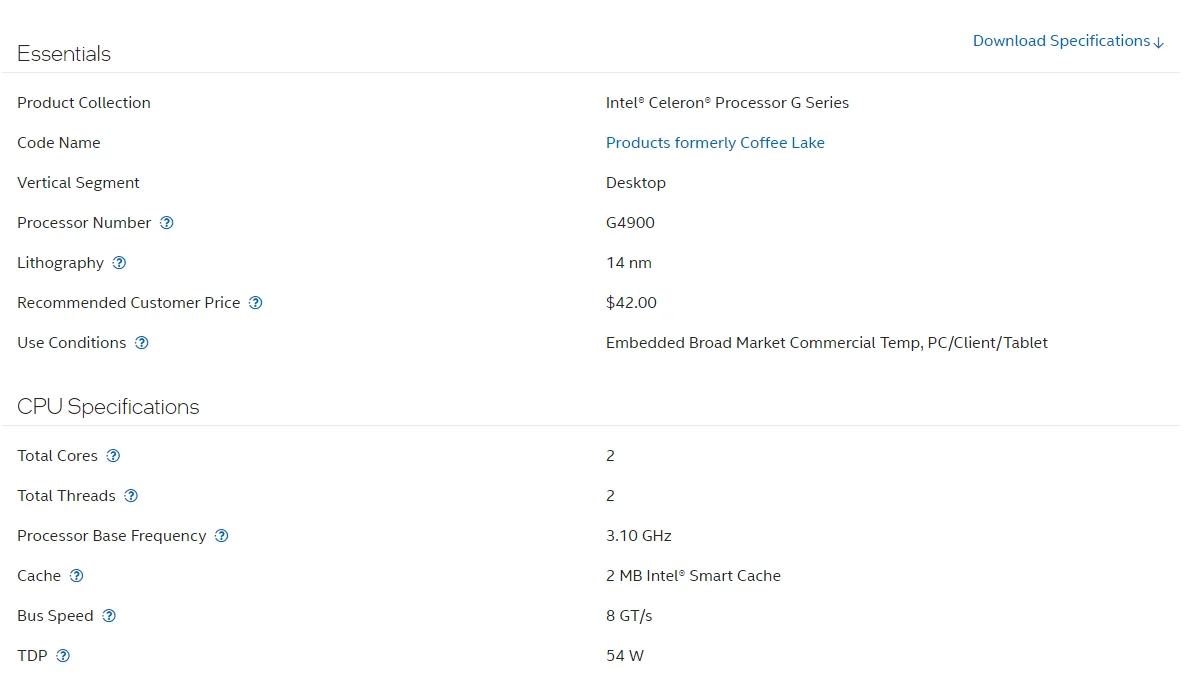Show the Use Conditions help icon info
This screenshot has width=1199, height=687.
(x=142, y=343)
